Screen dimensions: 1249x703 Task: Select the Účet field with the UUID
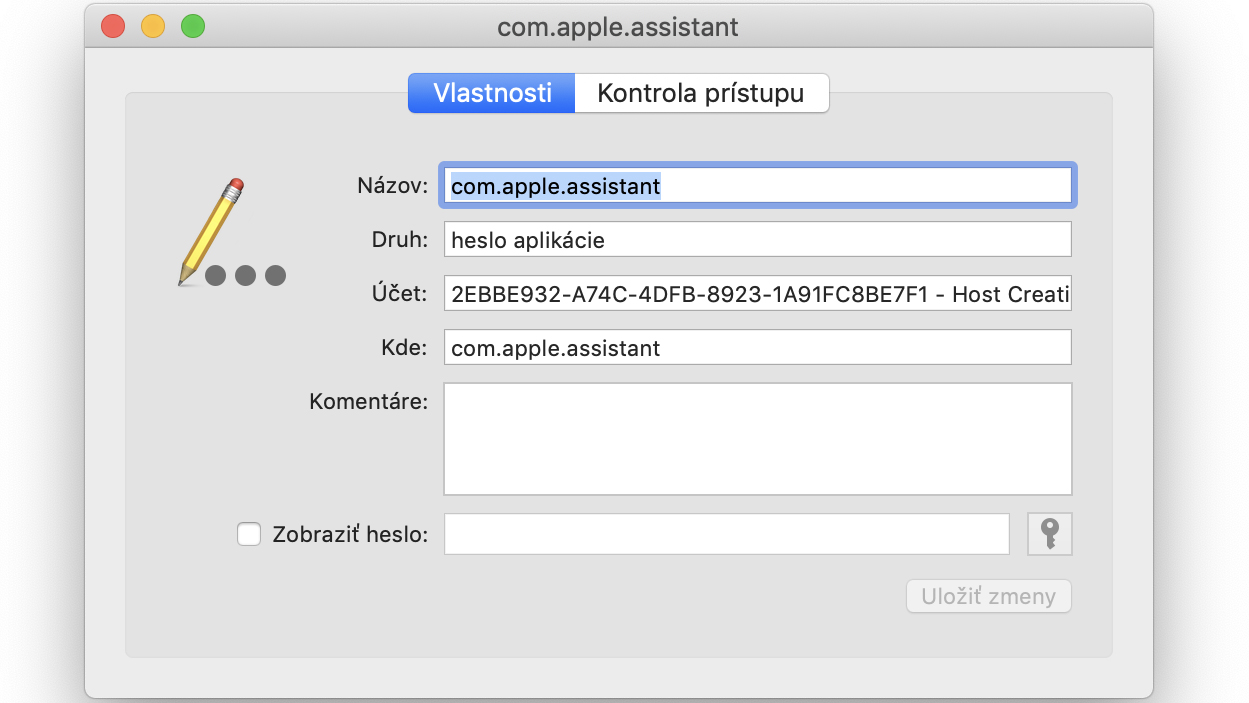(x=758, y=294)
